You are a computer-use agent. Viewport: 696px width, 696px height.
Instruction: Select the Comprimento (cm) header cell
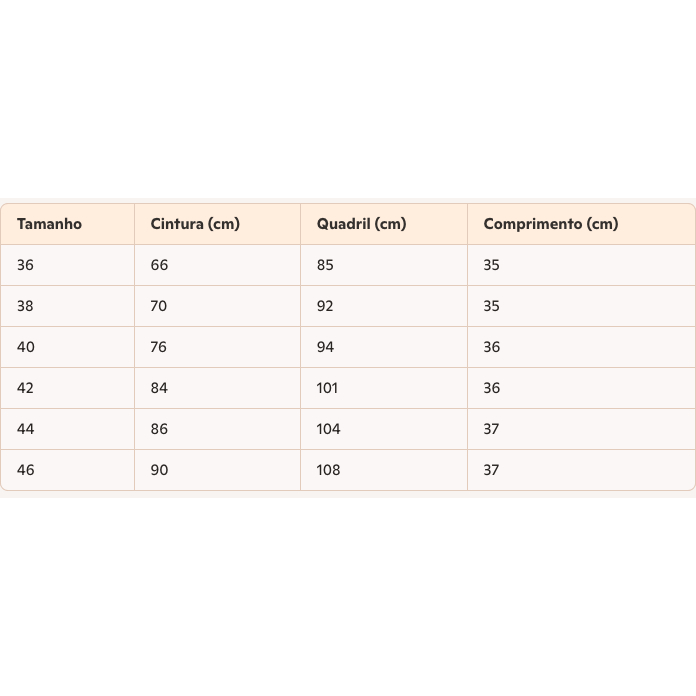click(x=550, y=224)
